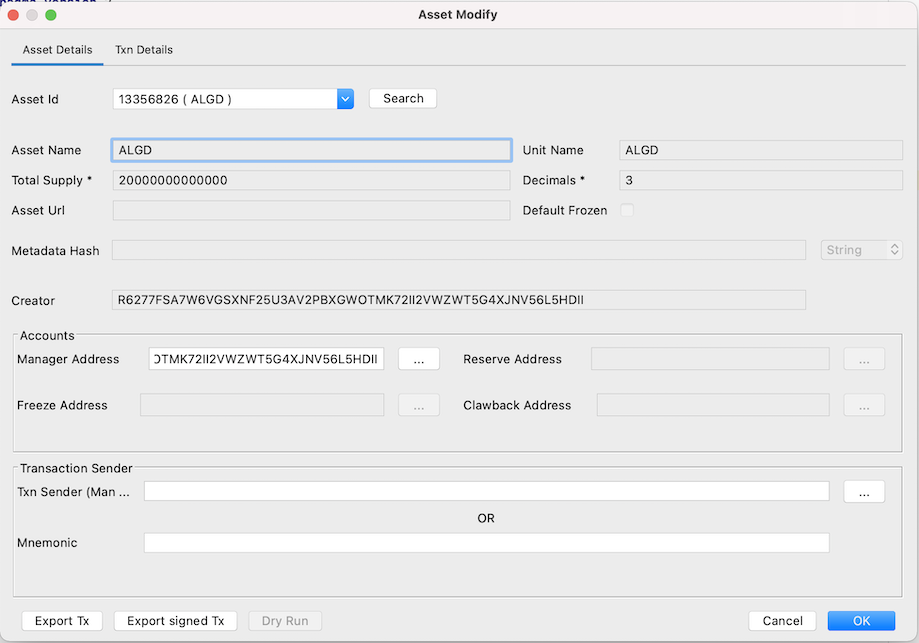Viewport: 919px width, 643px height.
Task: Click the Mnemonic input field
Action: [486, 542]
